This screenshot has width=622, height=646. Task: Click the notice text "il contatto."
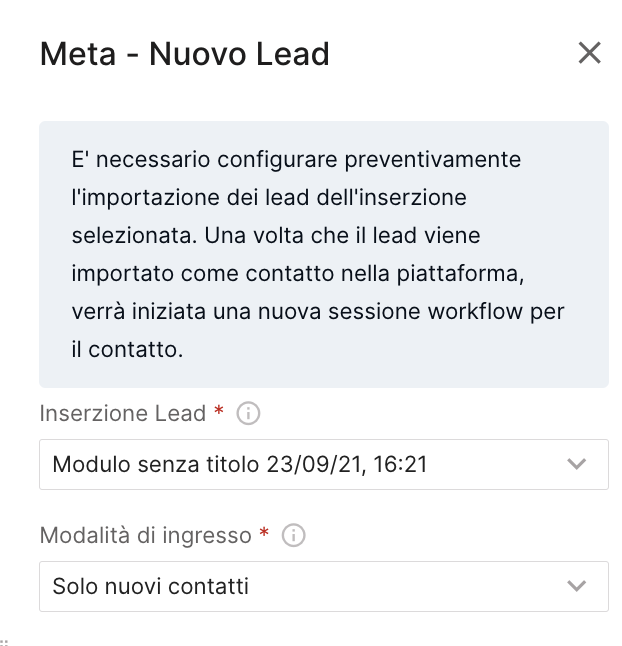click(127, 349)
